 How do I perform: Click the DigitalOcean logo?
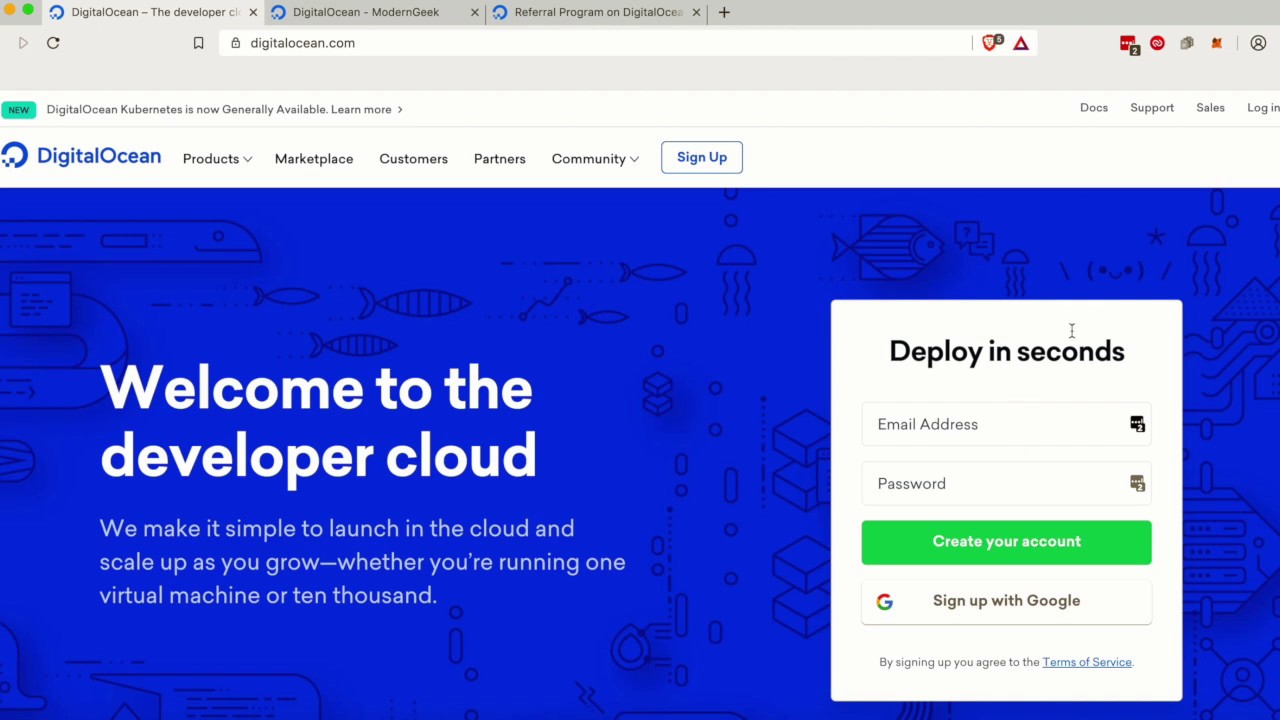(81, 156)
